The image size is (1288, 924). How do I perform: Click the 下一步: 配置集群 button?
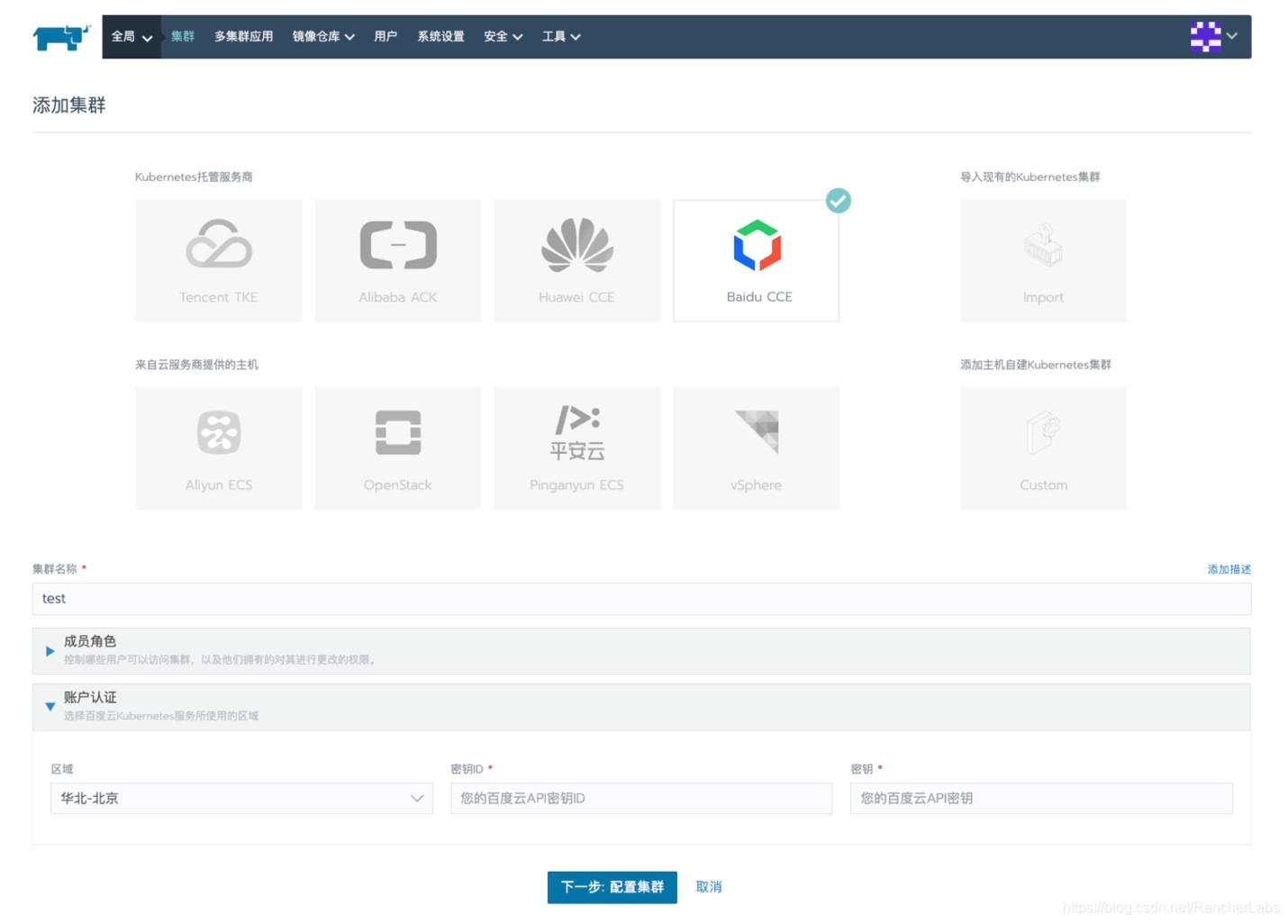(x=612, y=887)
